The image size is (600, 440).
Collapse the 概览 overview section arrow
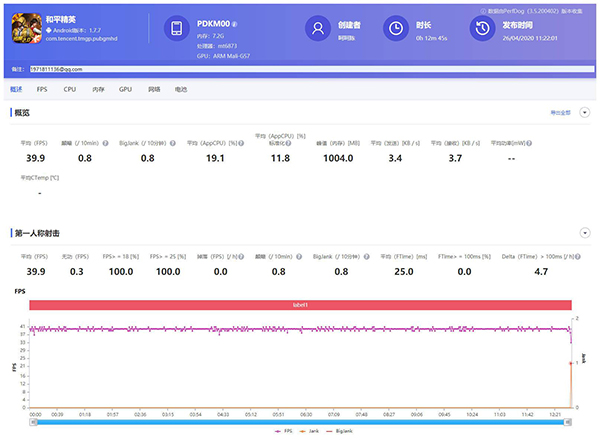click(x=584, y=114)
